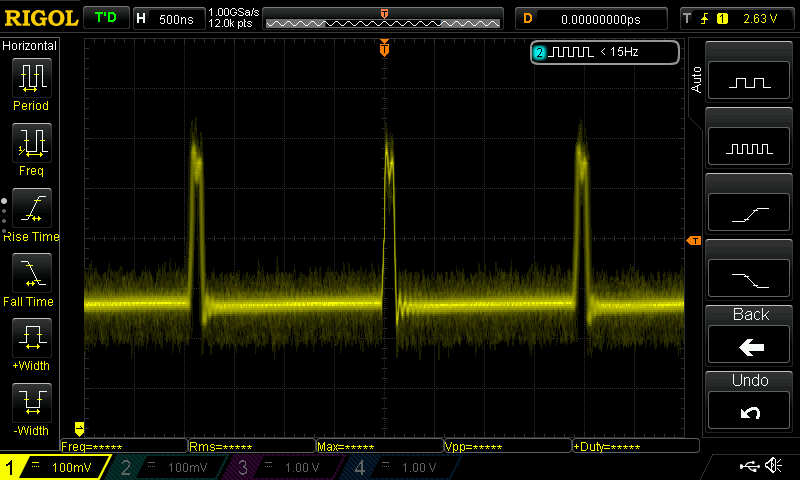Click the +Duty measurement readout
This screenshot has height=480, width=800.
coord(636,446)
